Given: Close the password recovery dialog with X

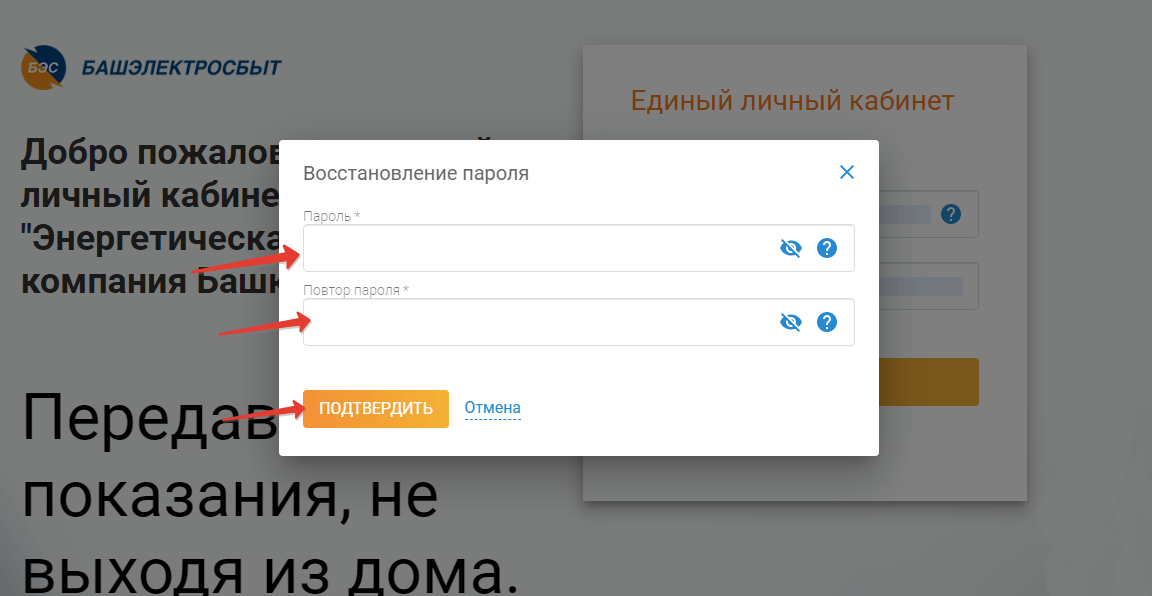Looking at the screenshot, I should pyautogui.click(x=846, y=172).
